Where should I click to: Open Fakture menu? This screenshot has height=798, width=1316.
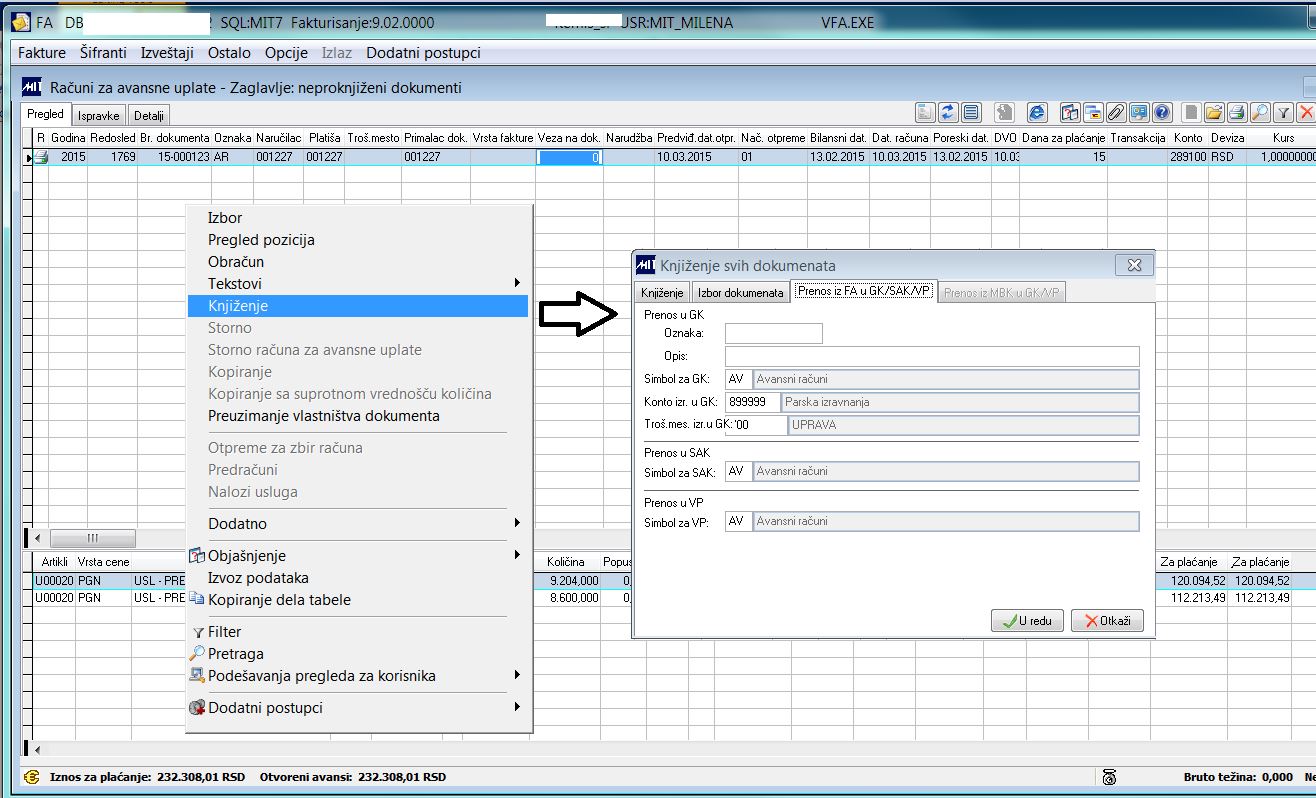click(42, 53)
